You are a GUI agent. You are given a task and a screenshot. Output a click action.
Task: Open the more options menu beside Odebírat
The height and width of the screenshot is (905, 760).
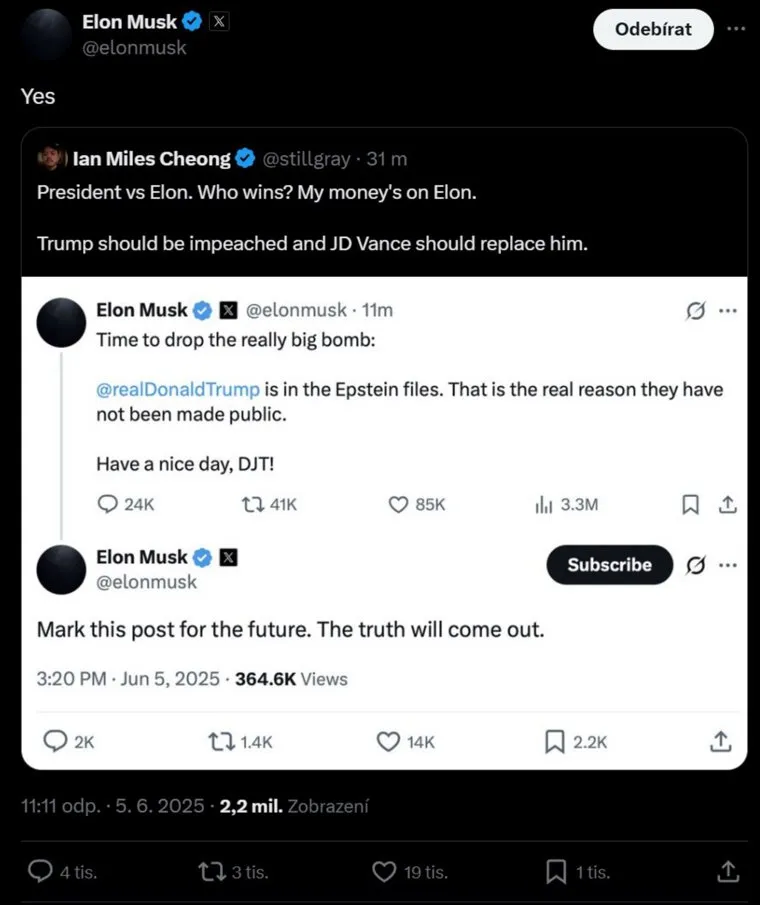pyautogui.click(x=736, y=28)
